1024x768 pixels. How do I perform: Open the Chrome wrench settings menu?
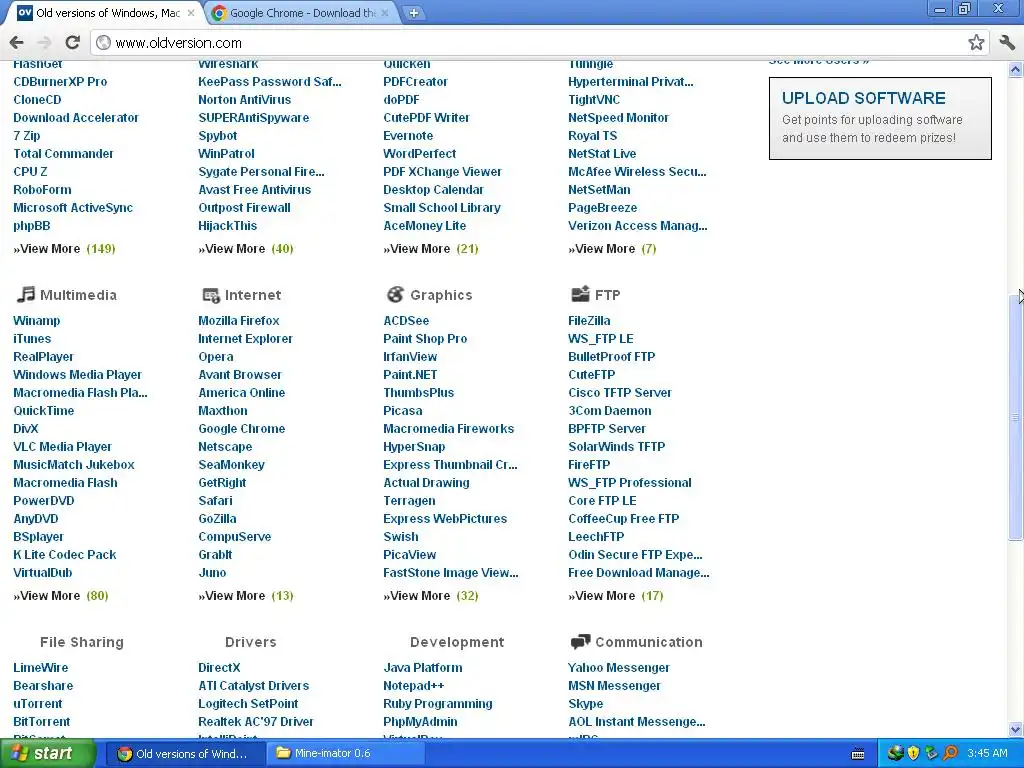(1006, 42)
